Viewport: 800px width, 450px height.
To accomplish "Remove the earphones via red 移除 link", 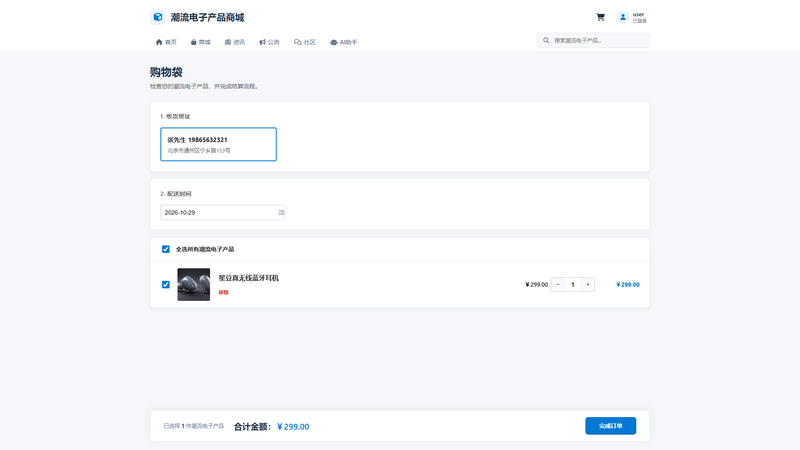I will (223, 292).
